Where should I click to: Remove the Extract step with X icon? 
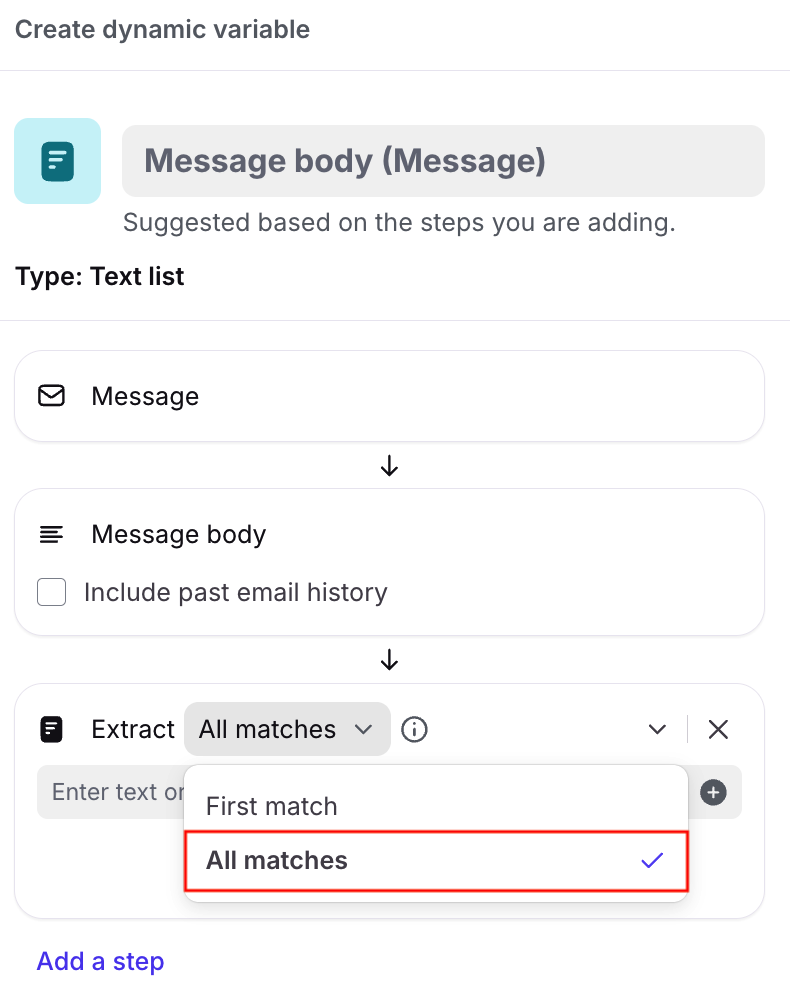718,729
